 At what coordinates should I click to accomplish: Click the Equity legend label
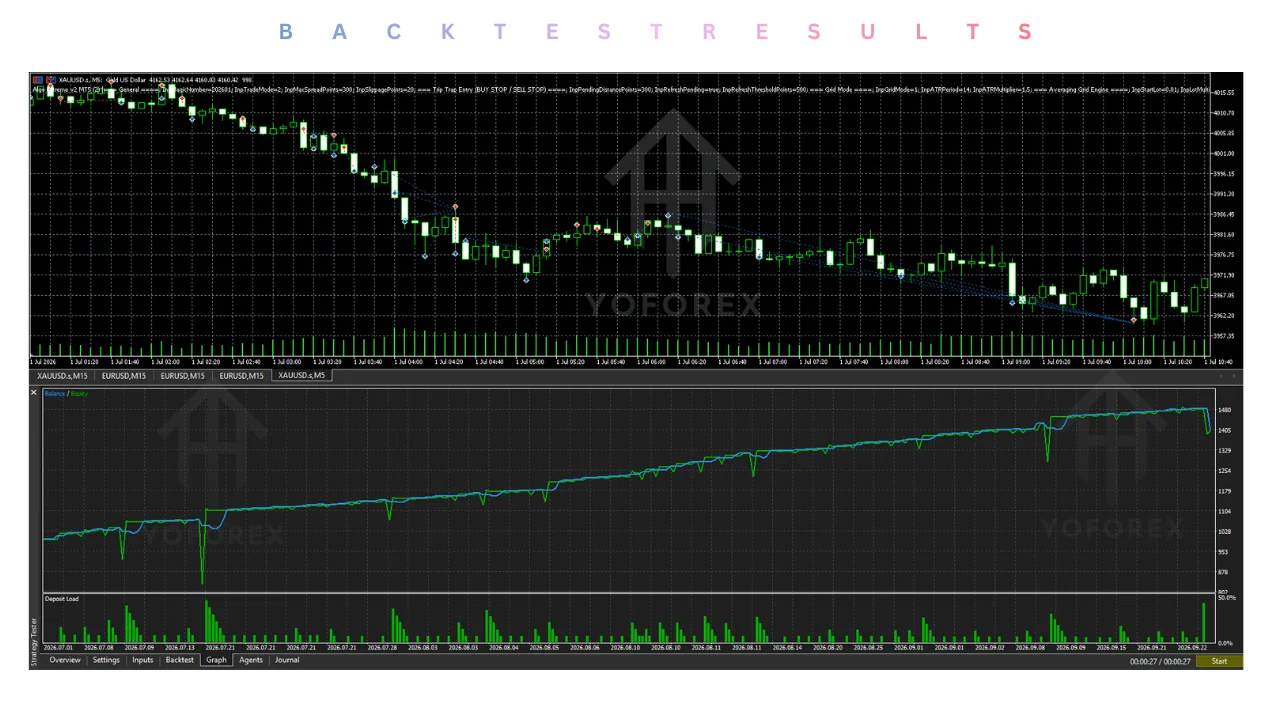point(78,393)
